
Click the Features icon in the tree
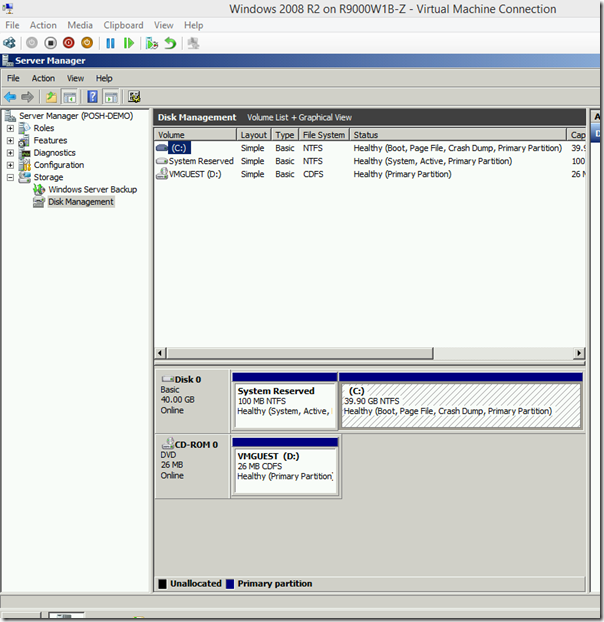(24, 140)
